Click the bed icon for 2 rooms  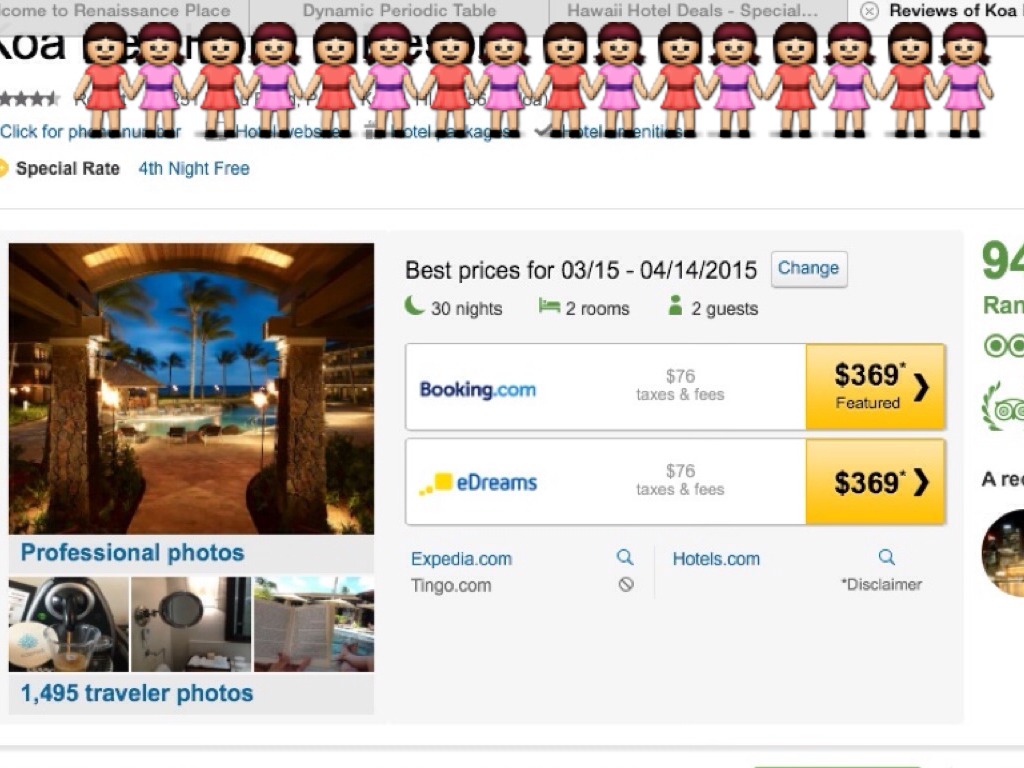point(549,306)
